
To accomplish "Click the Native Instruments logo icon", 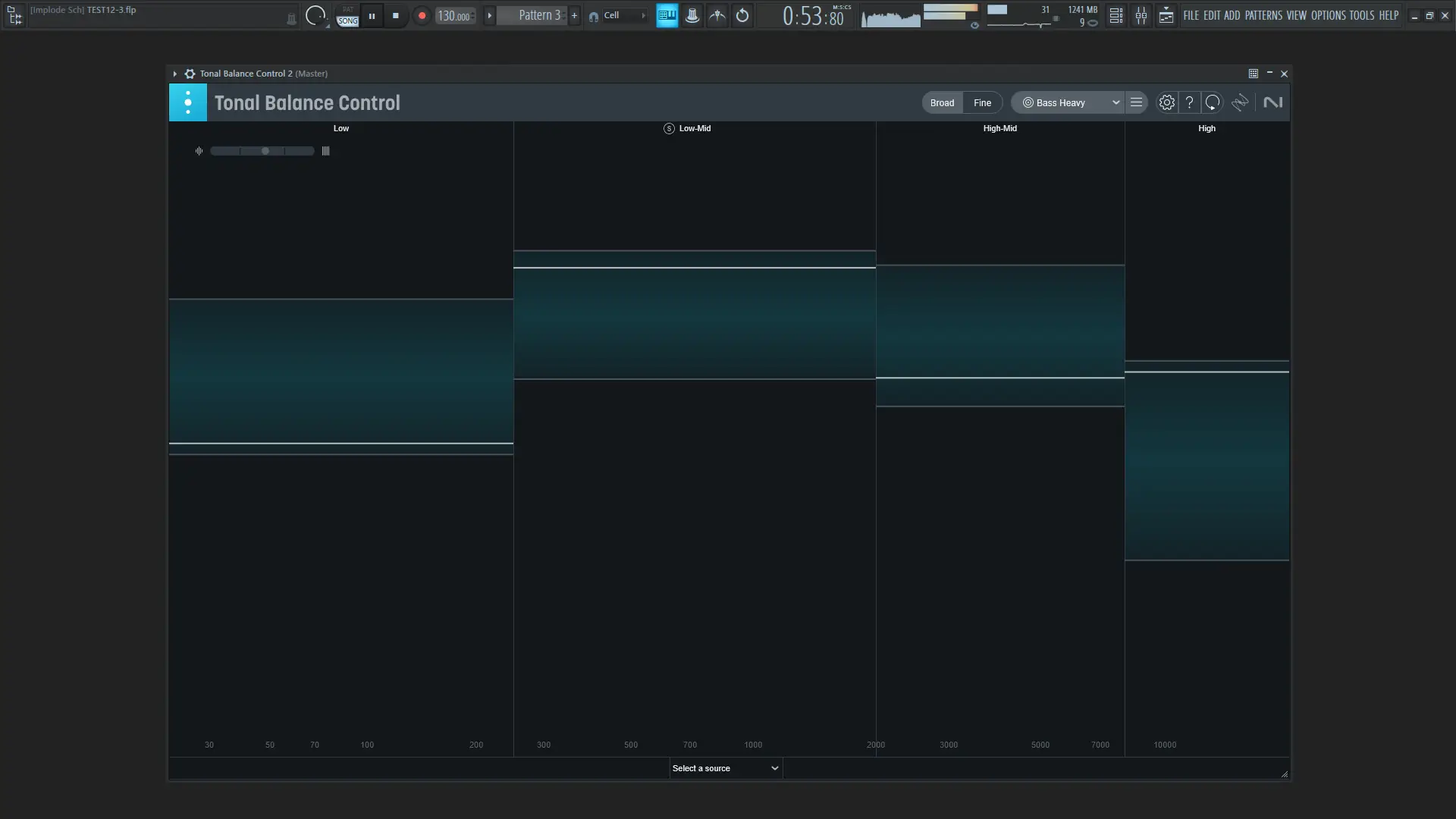I will pyautogui.click(x=1272, y=102).
